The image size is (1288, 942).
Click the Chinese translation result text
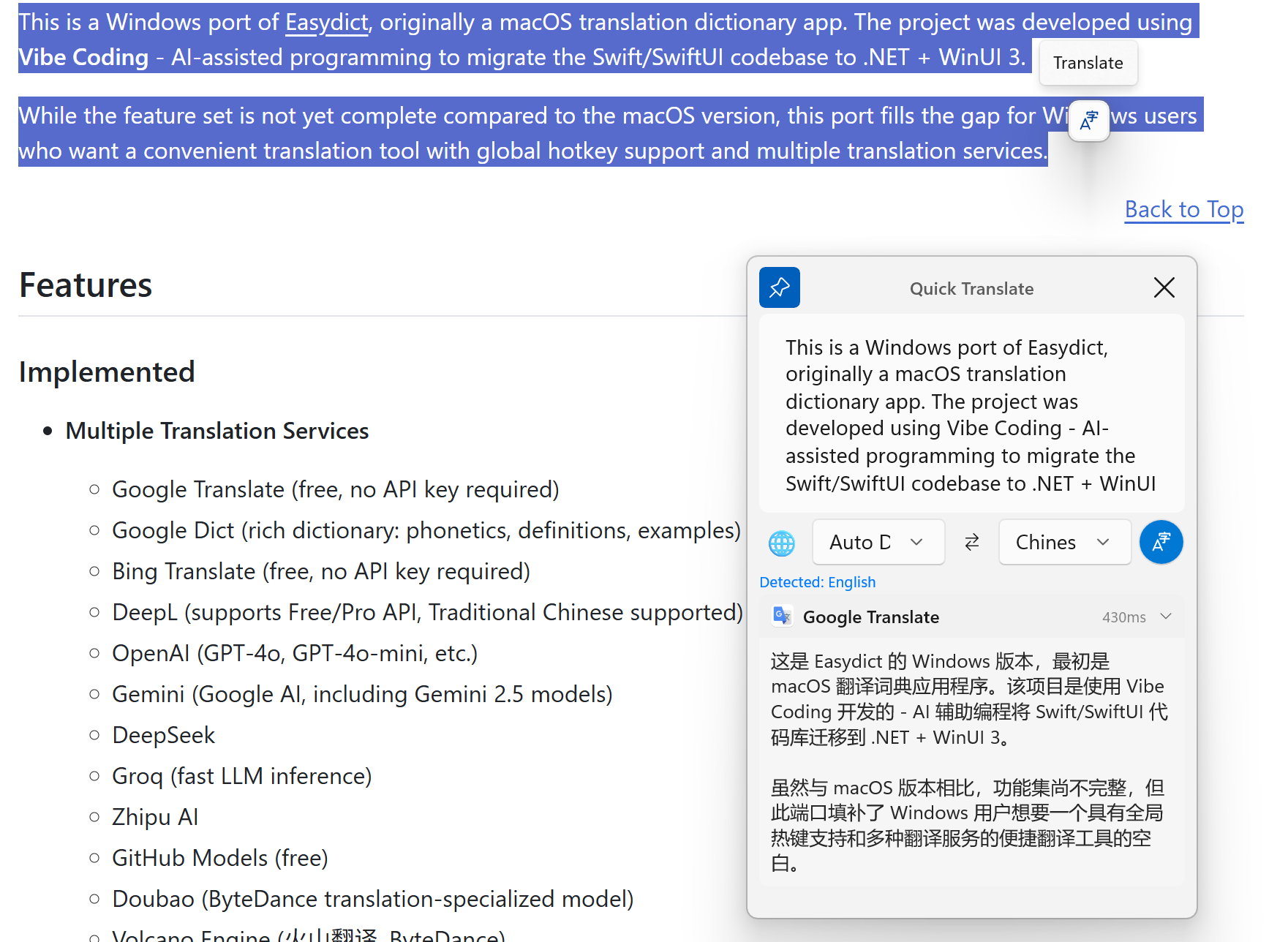[969, 763]
